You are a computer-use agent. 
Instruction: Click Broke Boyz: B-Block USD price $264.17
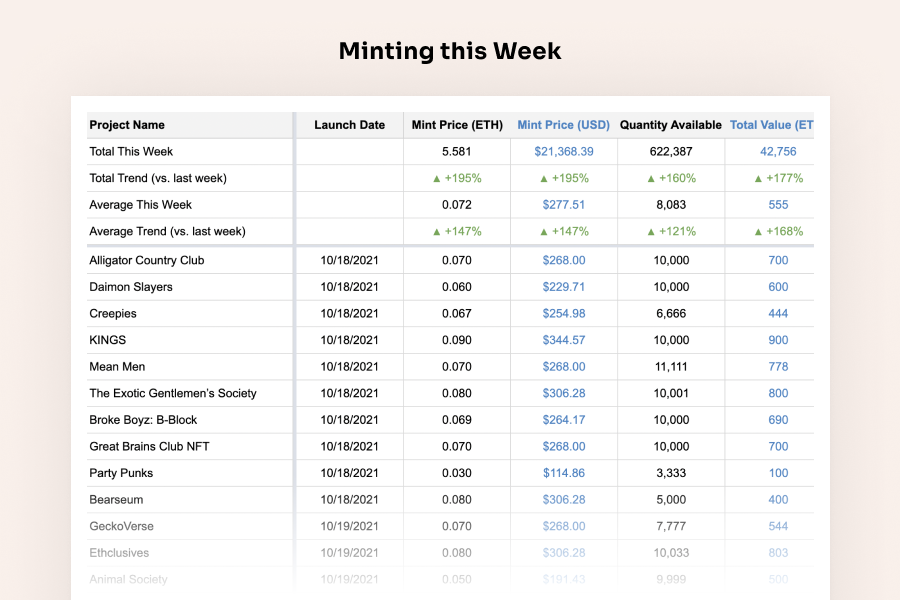pos(564,420)
